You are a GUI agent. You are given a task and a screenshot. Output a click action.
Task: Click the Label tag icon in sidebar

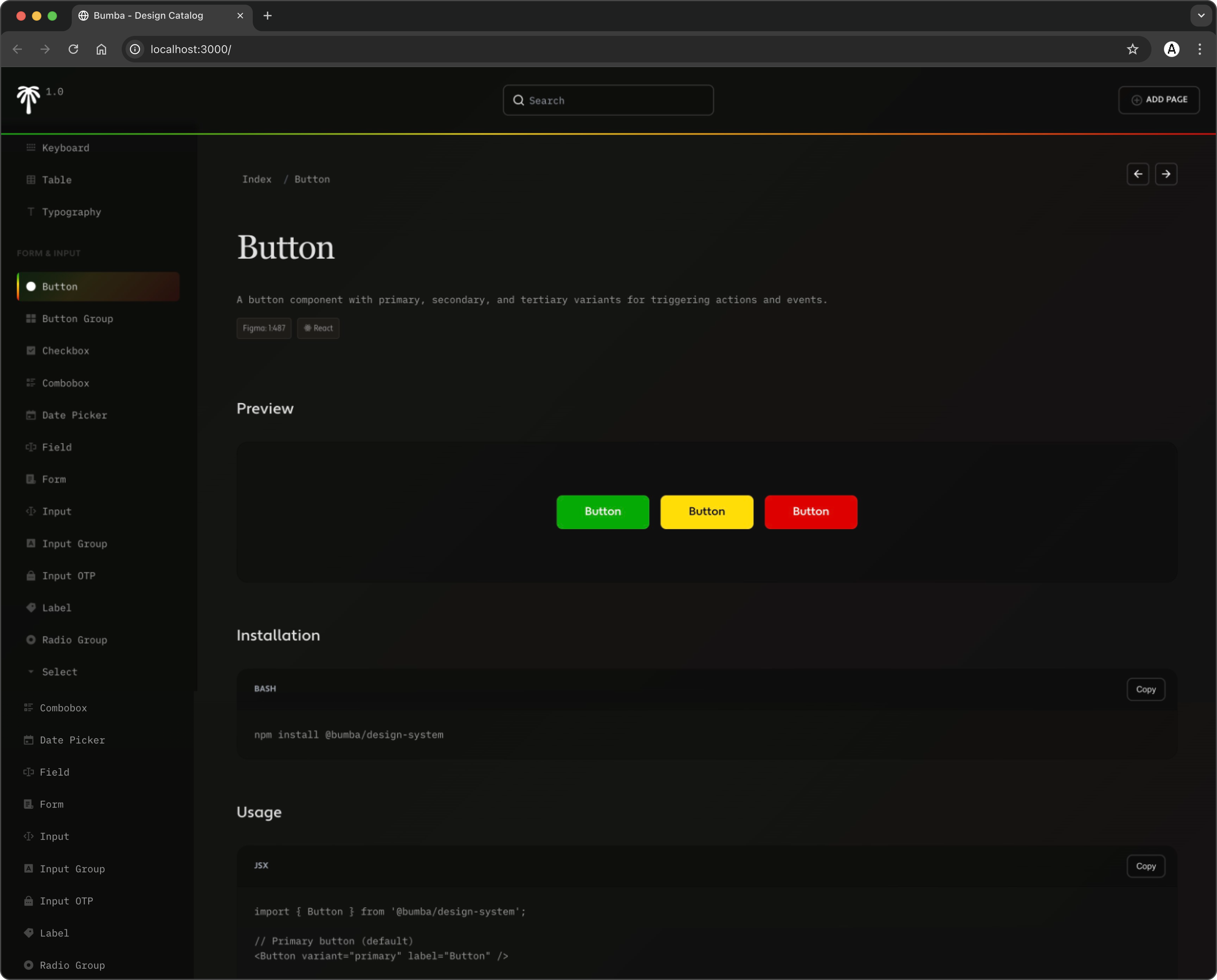coord(31,607)
